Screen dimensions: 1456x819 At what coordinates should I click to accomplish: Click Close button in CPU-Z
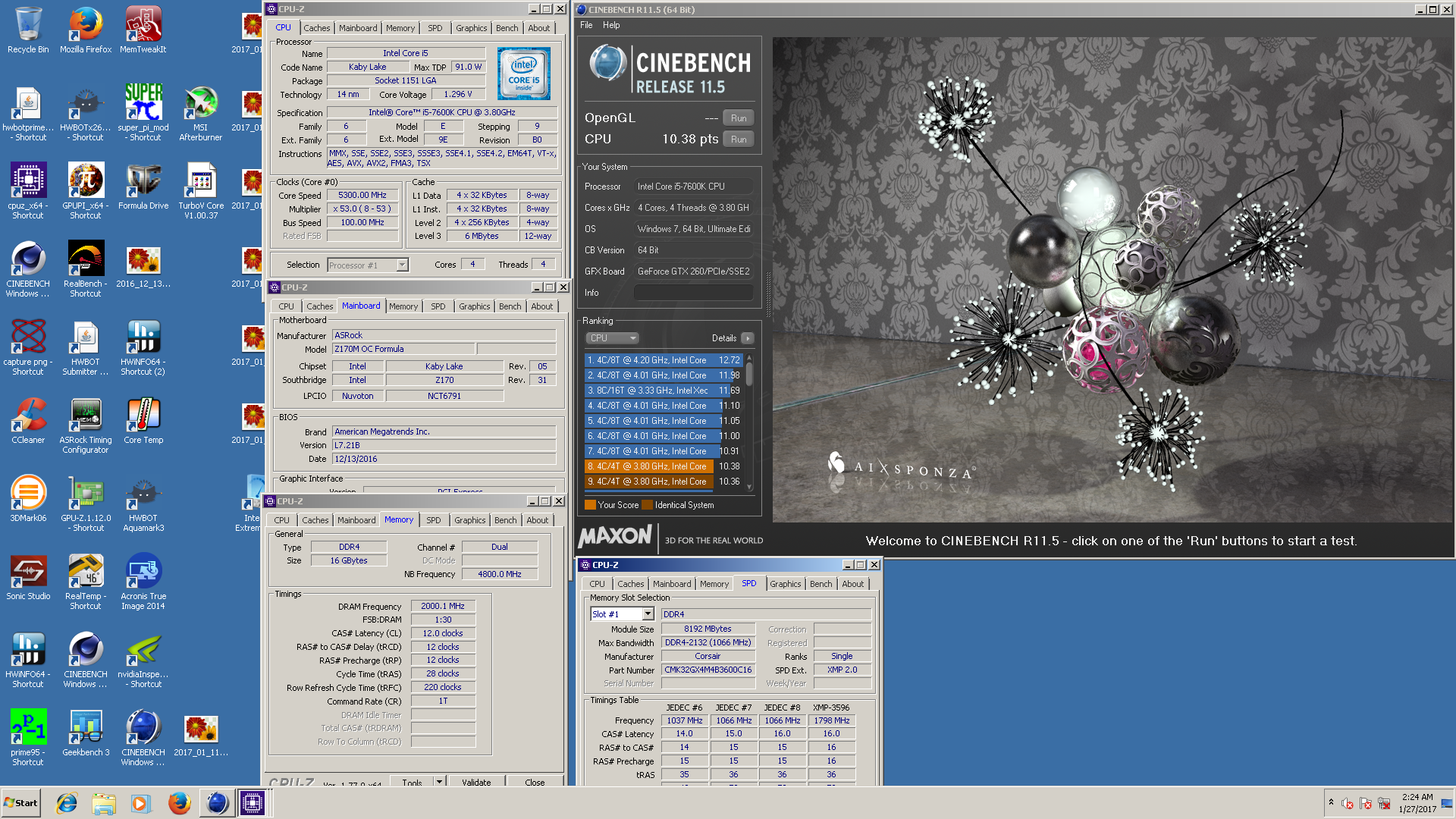[535, 782]
